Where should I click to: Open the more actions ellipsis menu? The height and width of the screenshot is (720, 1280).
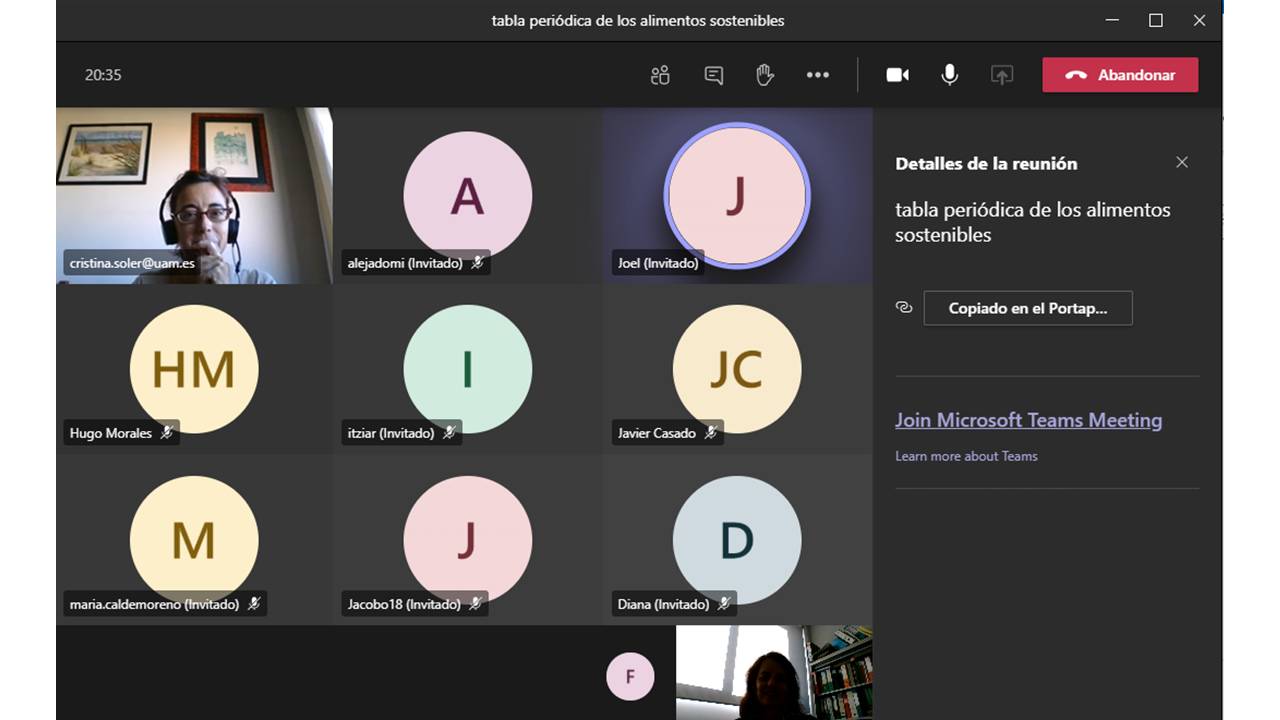point(818,75)
